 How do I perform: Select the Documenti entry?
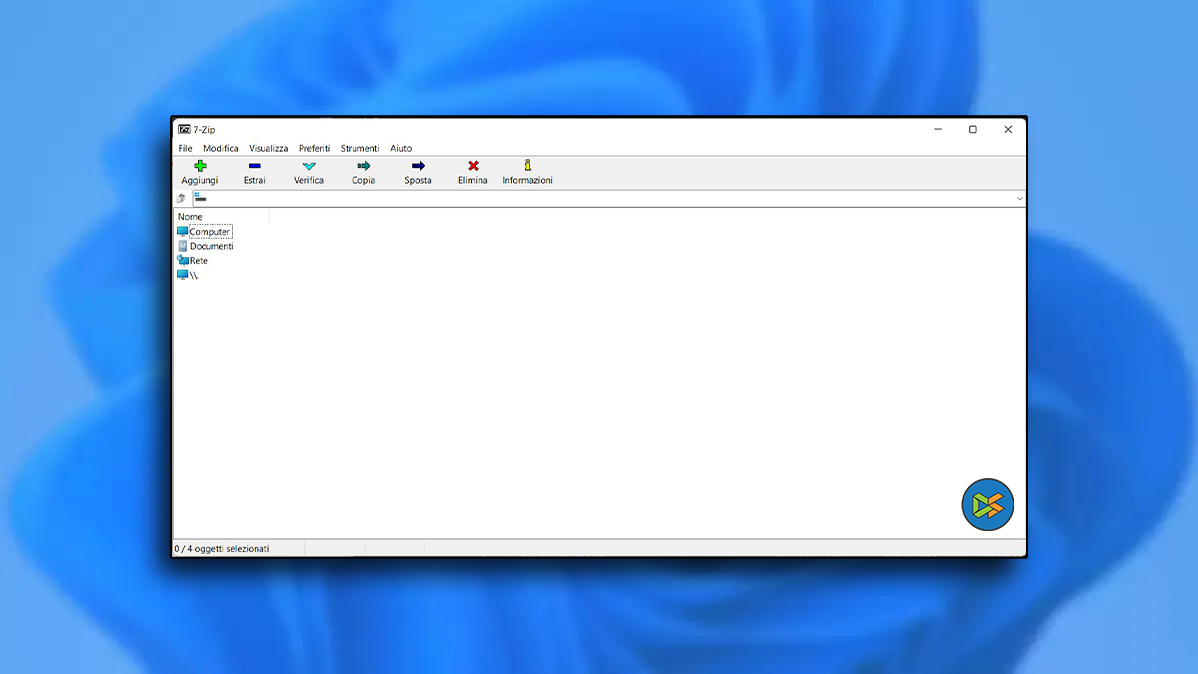[211, 246]
